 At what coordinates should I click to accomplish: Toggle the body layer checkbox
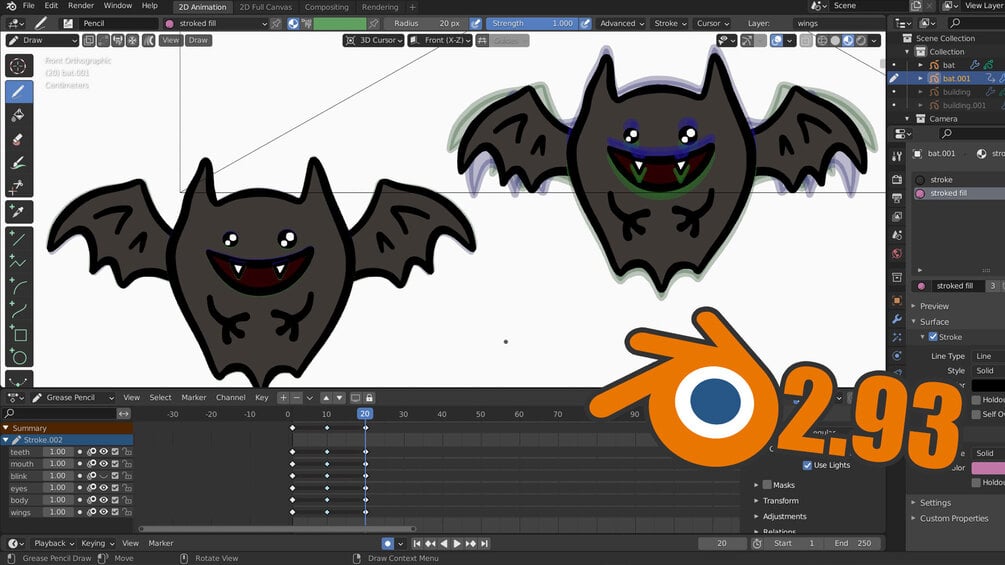pyautogui.click(x=115, y=500)
